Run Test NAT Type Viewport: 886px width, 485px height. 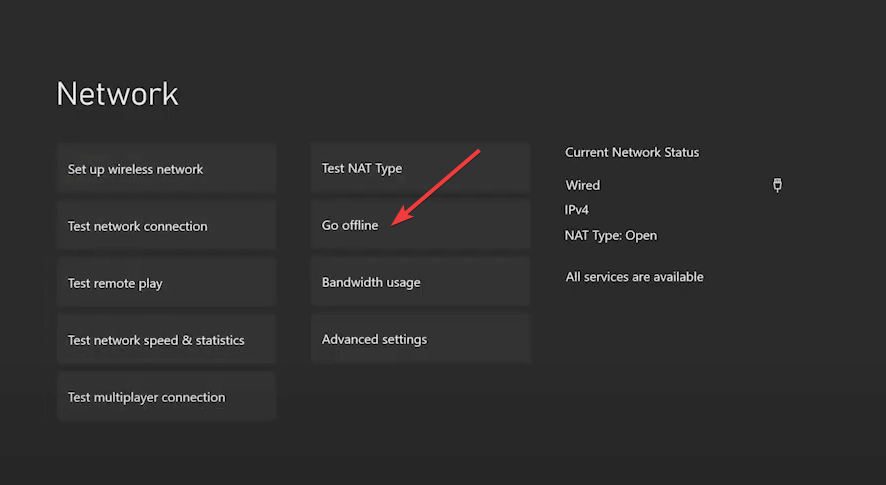[420, 168]
